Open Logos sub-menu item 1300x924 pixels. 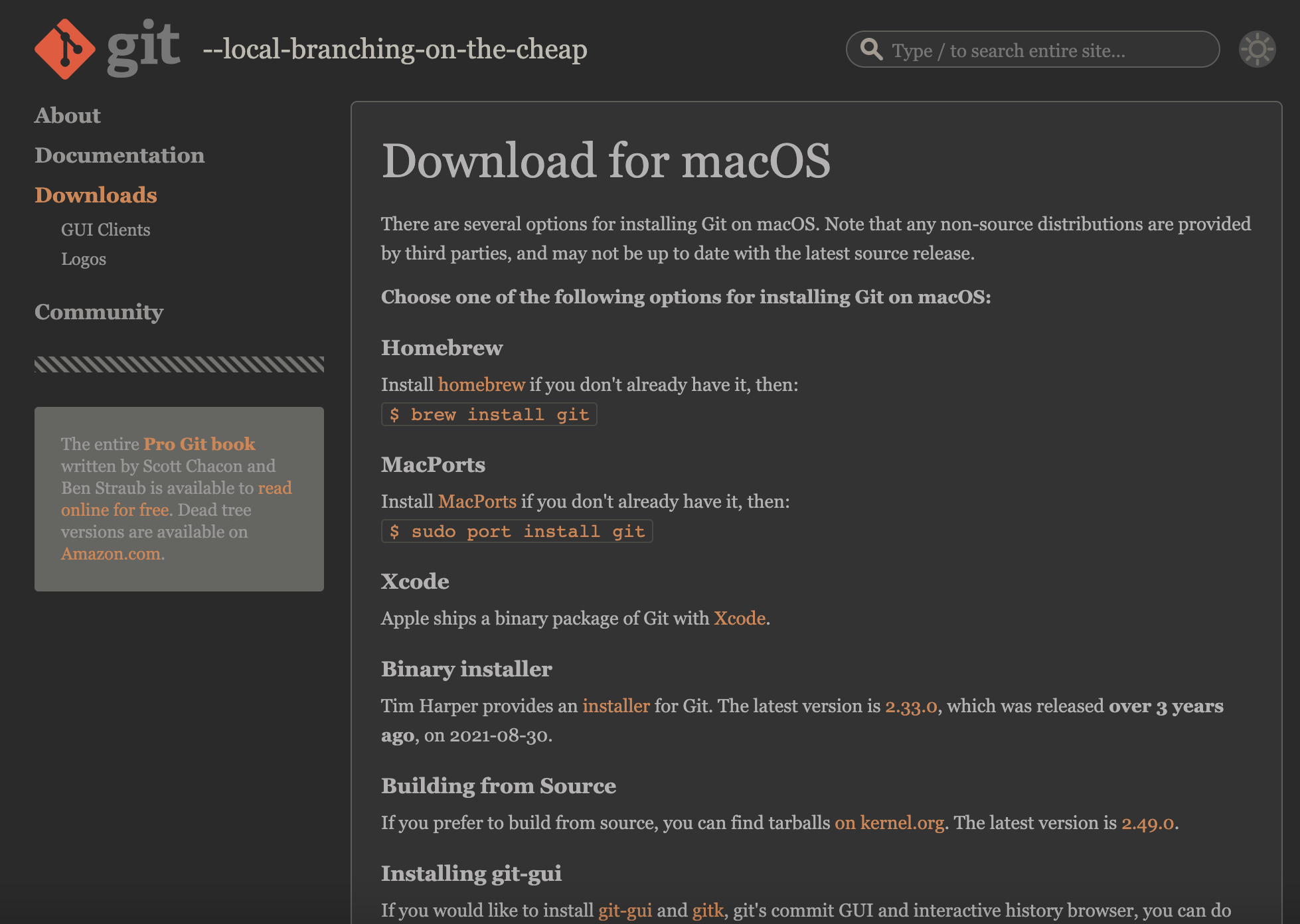(x=84, y=259)
